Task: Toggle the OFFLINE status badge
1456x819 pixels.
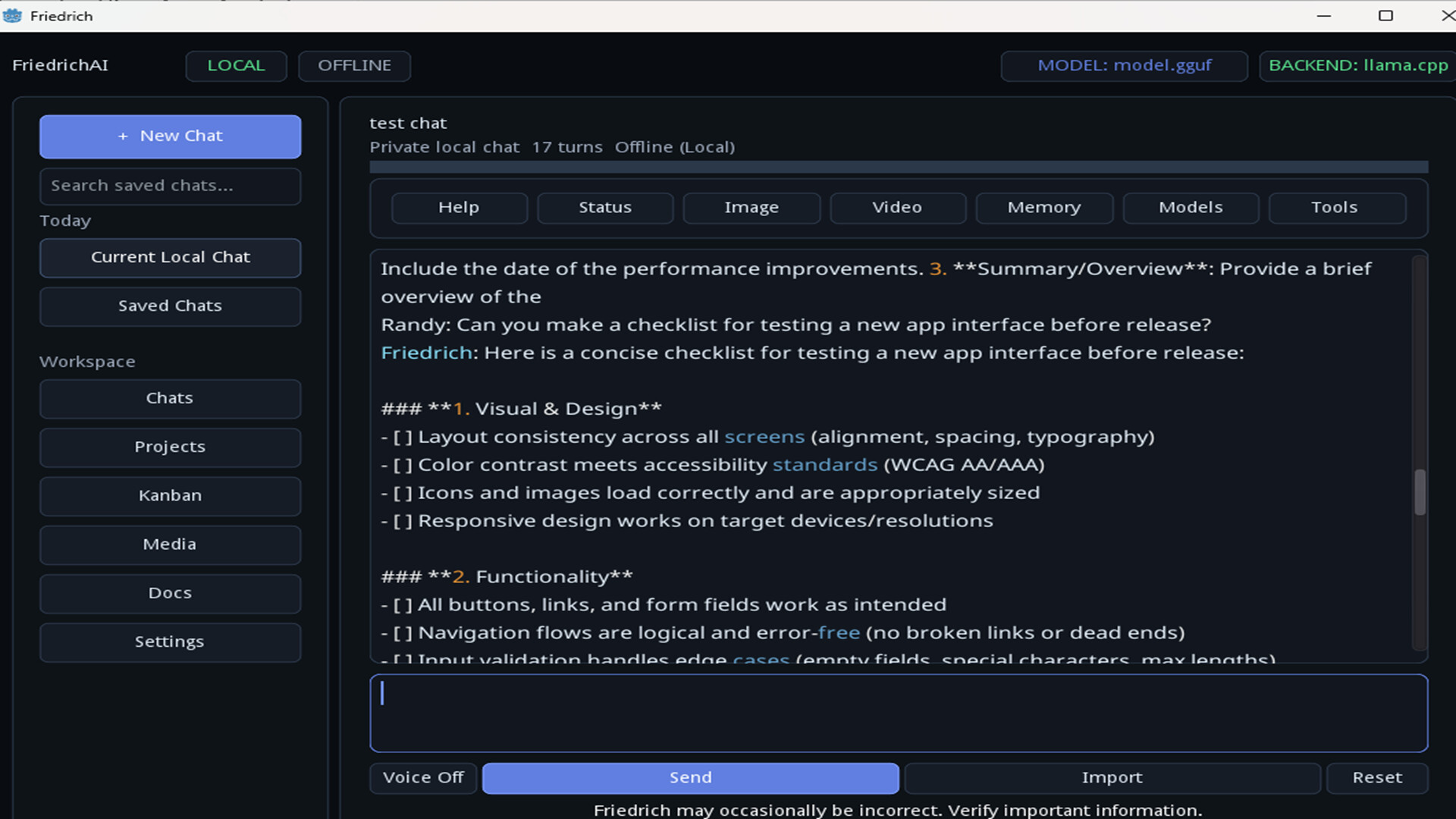Action: coord(355,66)
